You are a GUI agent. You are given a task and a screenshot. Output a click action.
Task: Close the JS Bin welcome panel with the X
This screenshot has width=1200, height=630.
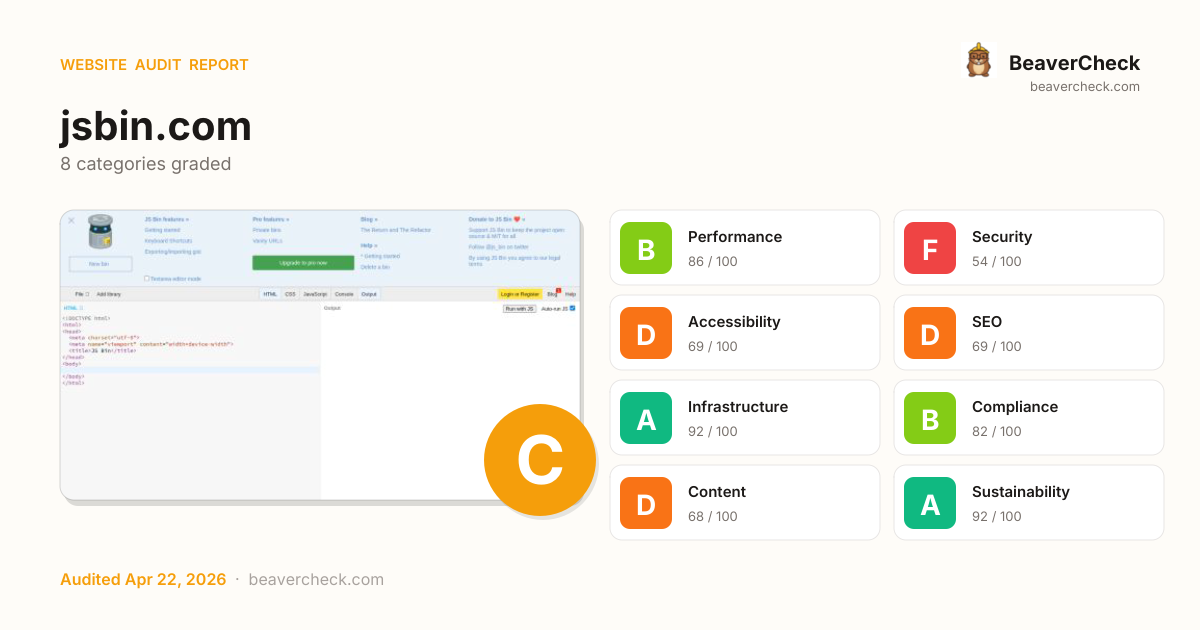[x=71, y=220]
